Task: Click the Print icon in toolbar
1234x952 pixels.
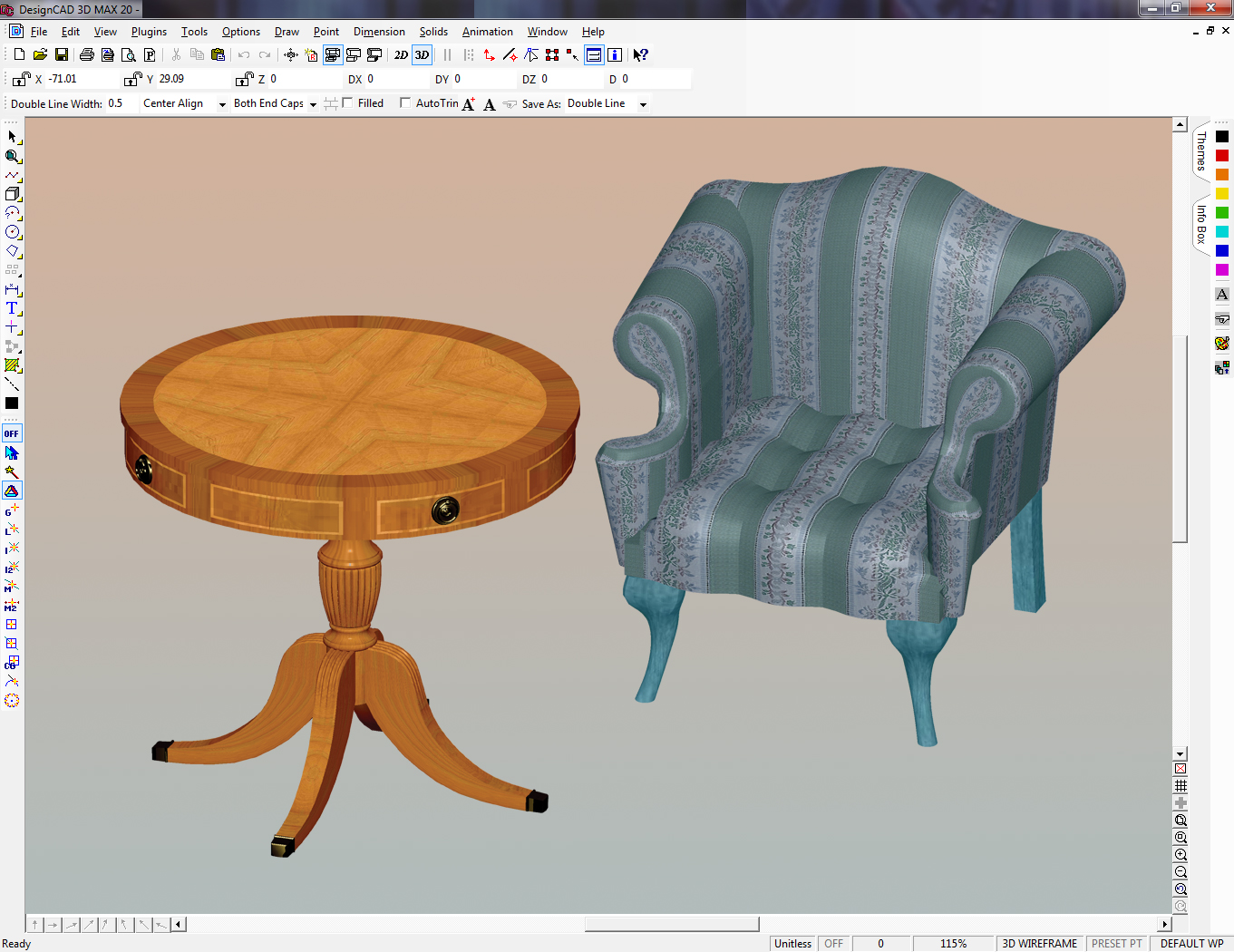Action: [86, 55]
